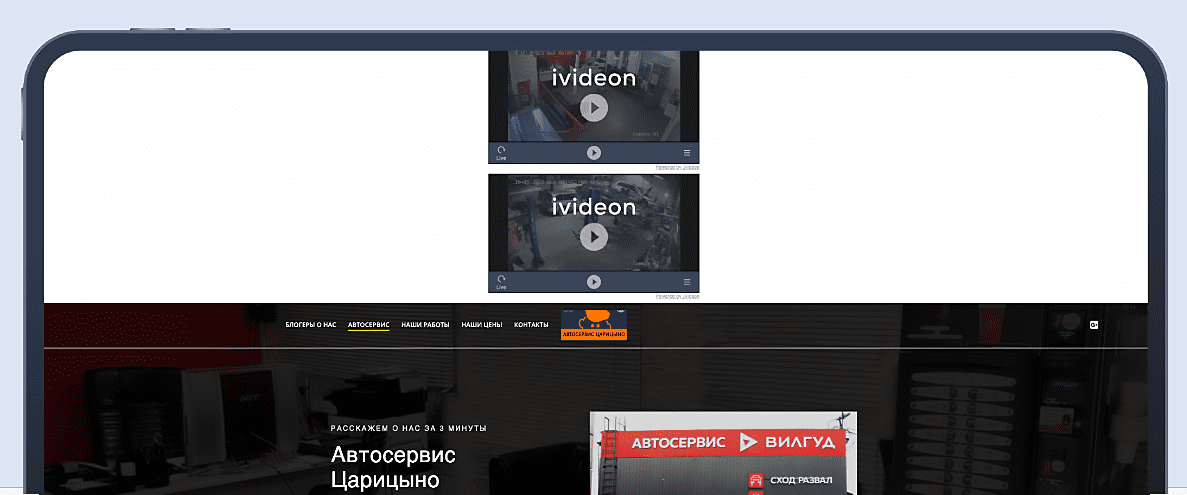Click the small play button in bottom player's control bar
The image size is (1187, 495).
(594, 282)
